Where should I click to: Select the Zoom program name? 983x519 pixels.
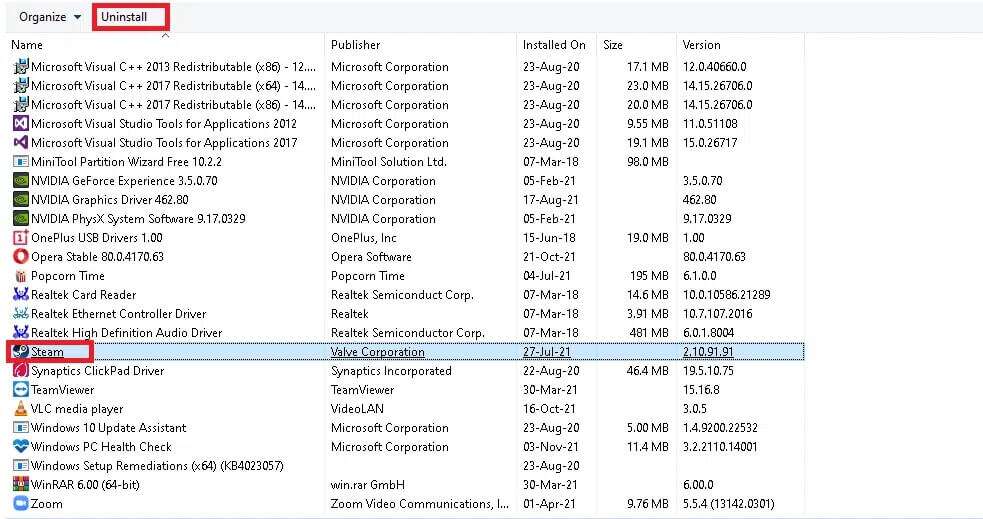tap(47, 504)
